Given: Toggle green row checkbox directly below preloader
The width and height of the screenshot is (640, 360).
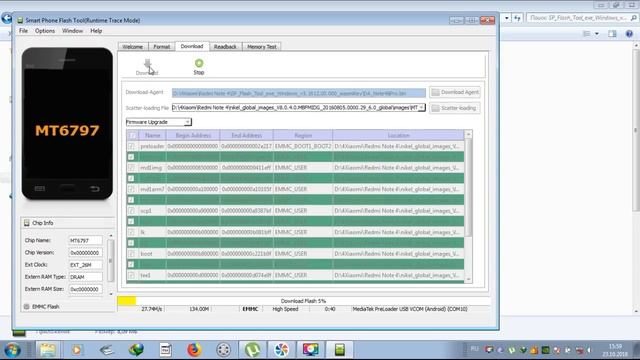Looking at the screenshot, I should [x=131, y=157].
